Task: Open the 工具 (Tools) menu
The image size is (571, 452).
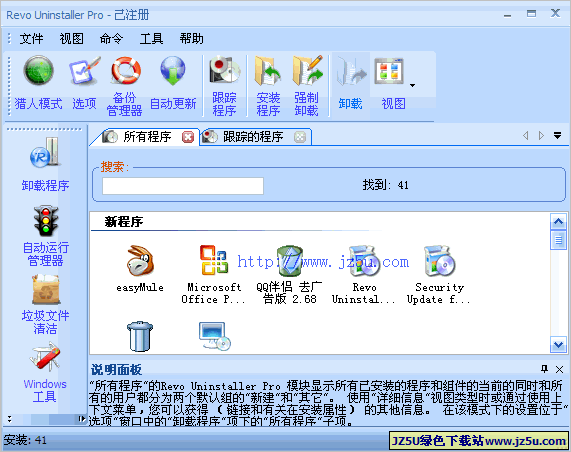Action: (x=151, y=39)
